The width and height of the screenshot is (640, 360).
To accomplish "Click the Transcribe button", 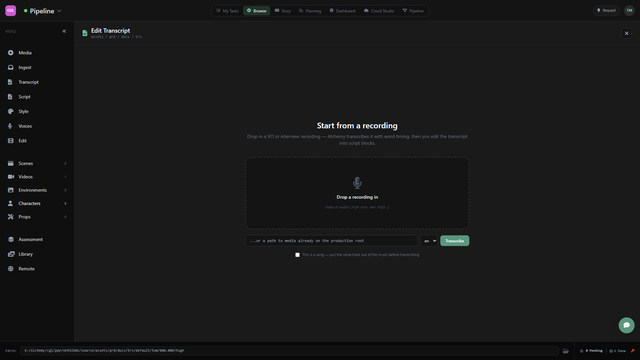I will point(455,241).
